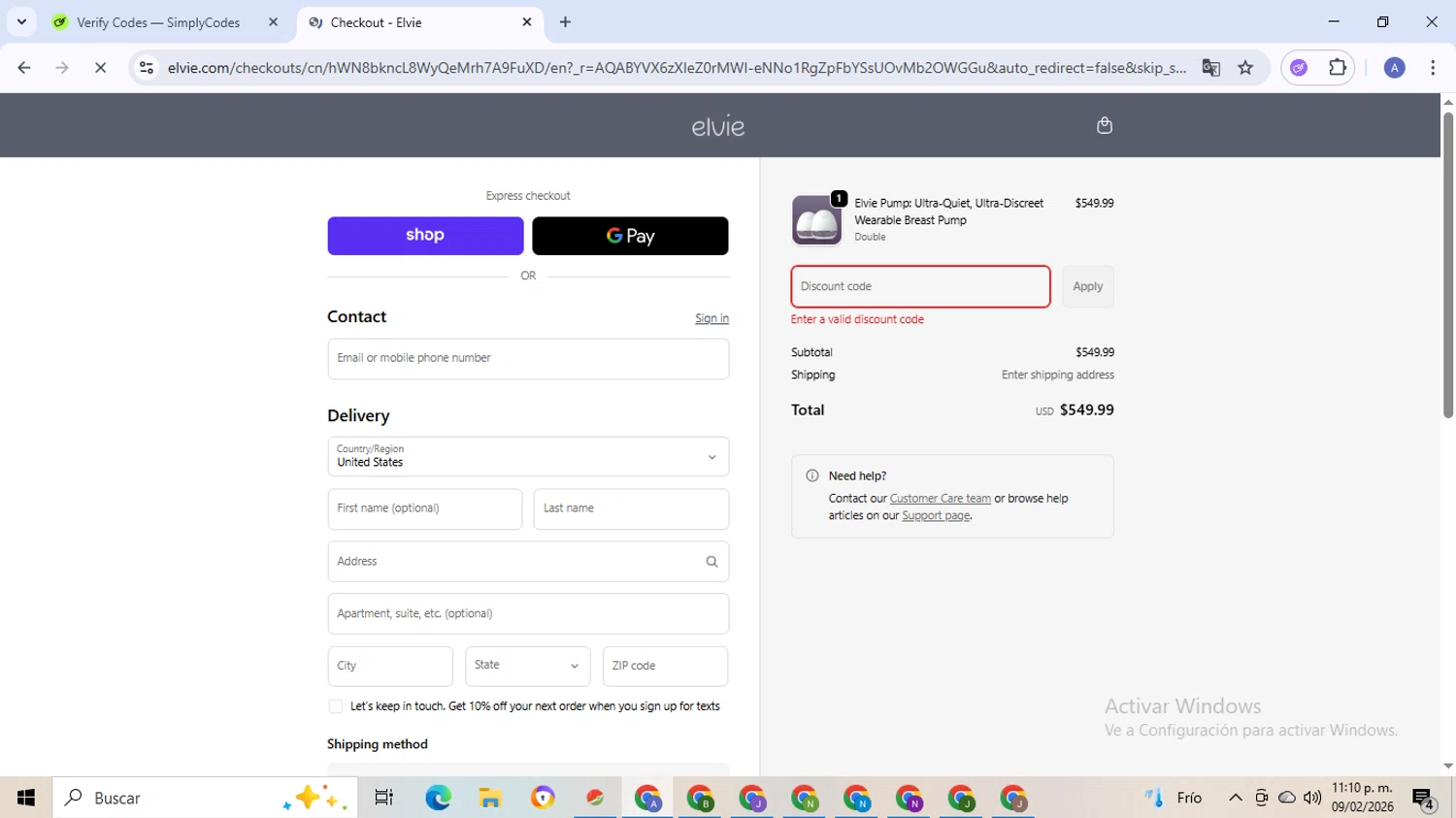The height and width of the screenshot is (818, 1456).
Task: Open the Chrome three-dot menu
Action: click(1433, 68)
